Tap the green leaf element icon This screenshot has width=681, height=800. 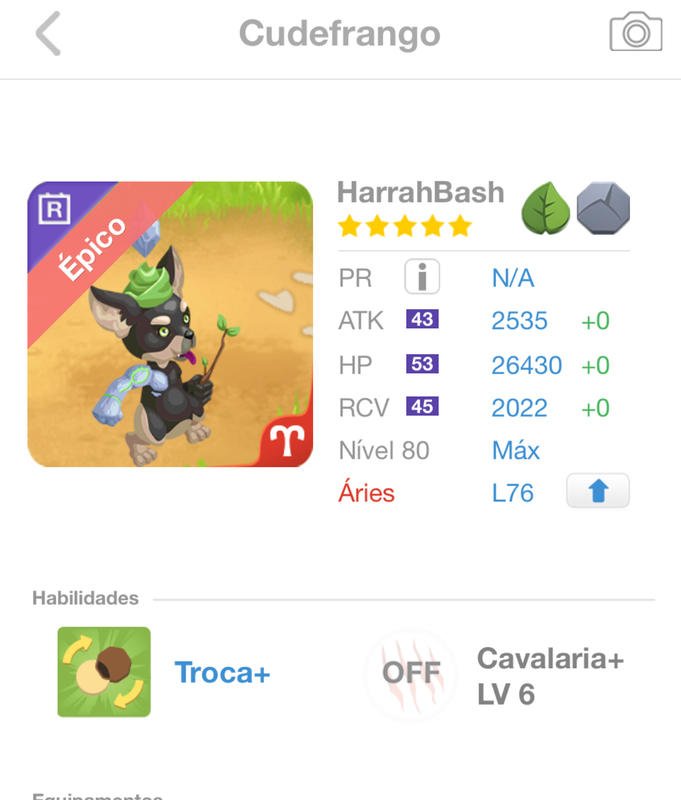546,208
